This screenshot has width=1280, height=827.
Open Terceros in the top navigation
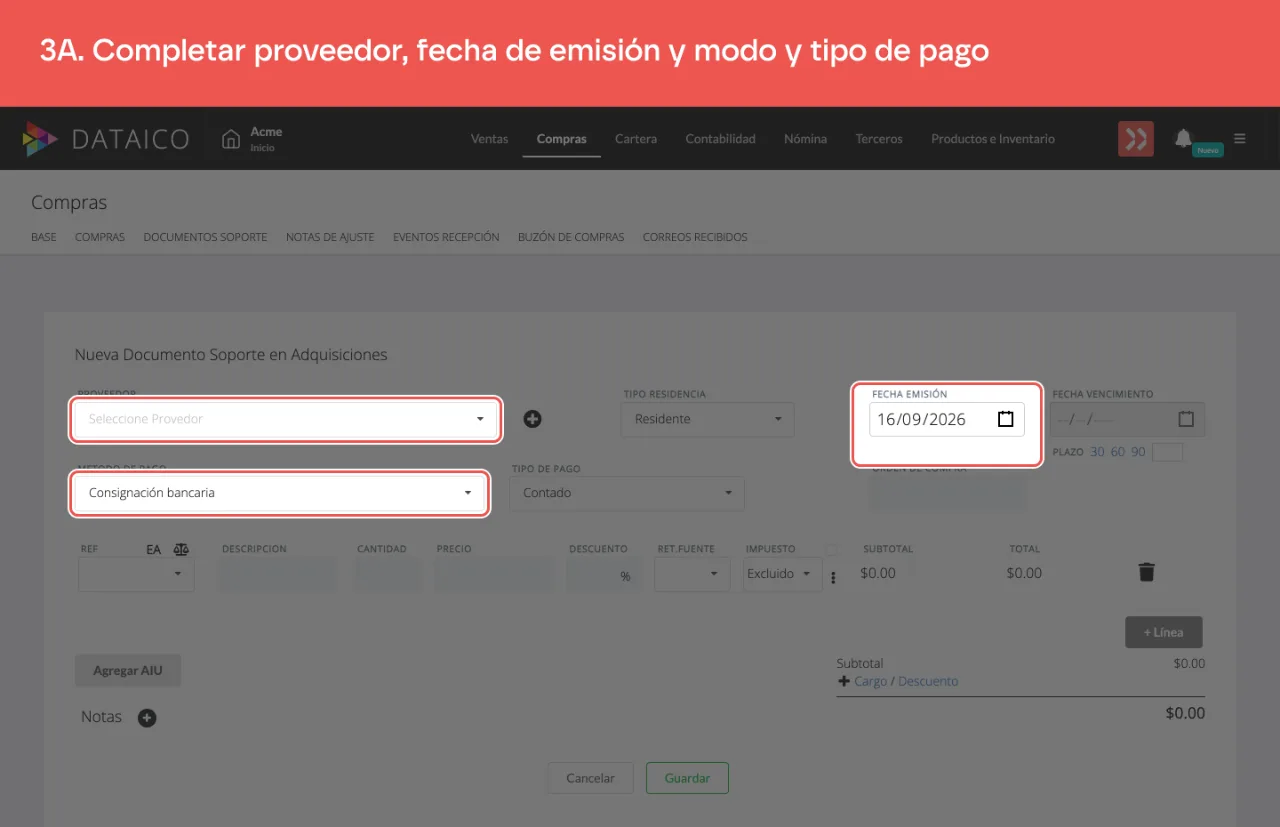(879, 139)
